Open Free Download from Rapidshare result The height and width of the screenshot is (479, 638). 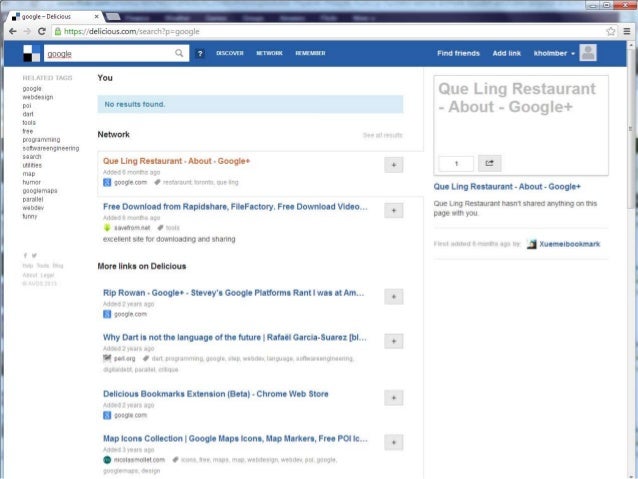235,207
